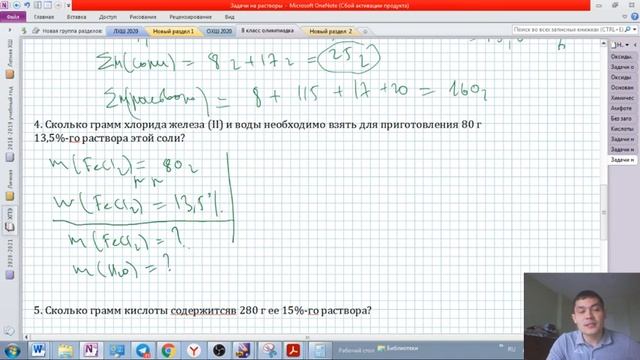Open the Амфоте page in the list

[x=622, y=109]
